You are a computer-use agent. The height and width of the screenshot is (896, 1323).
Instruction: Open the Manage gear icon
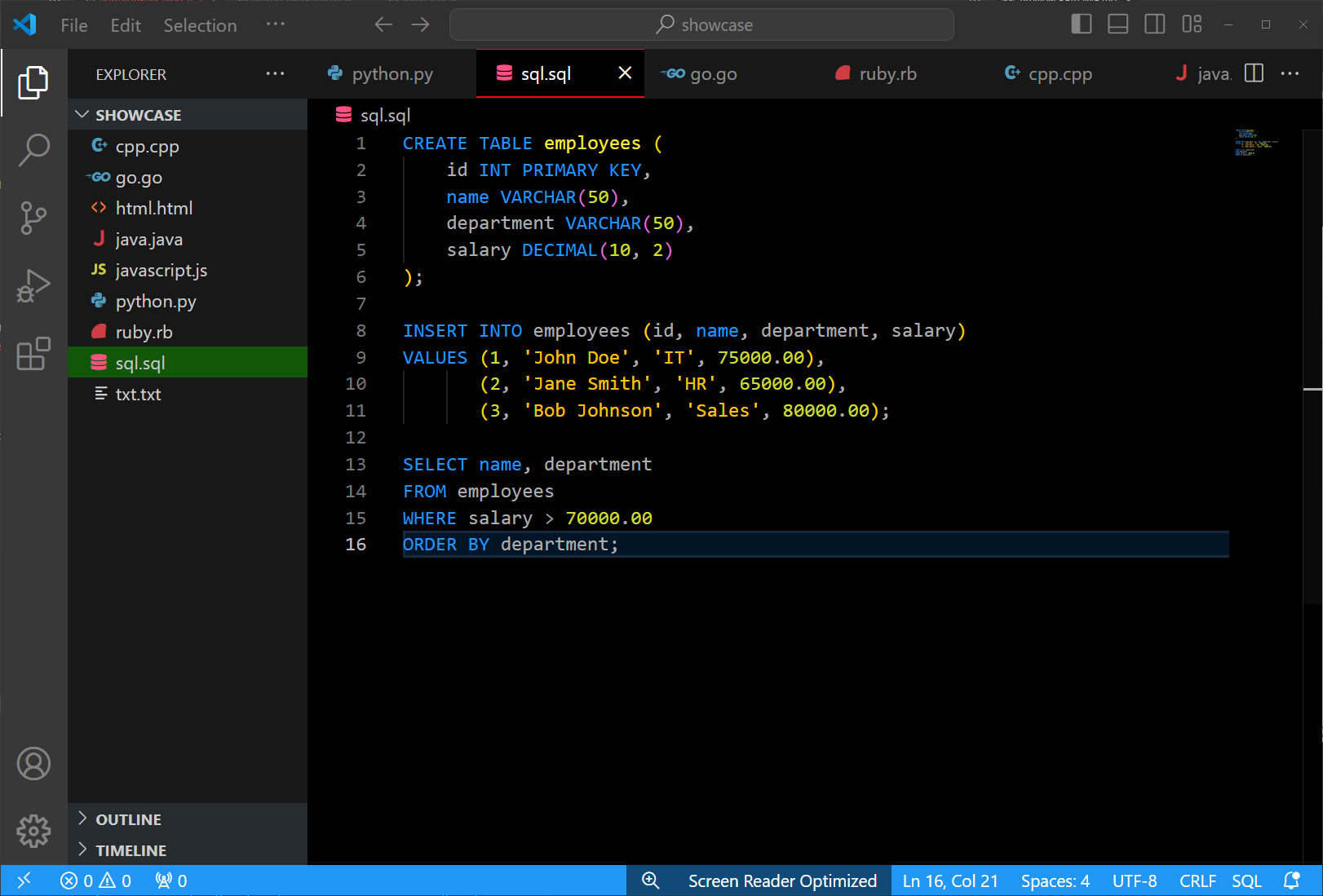pyautogui.click(x=33, y=832)
